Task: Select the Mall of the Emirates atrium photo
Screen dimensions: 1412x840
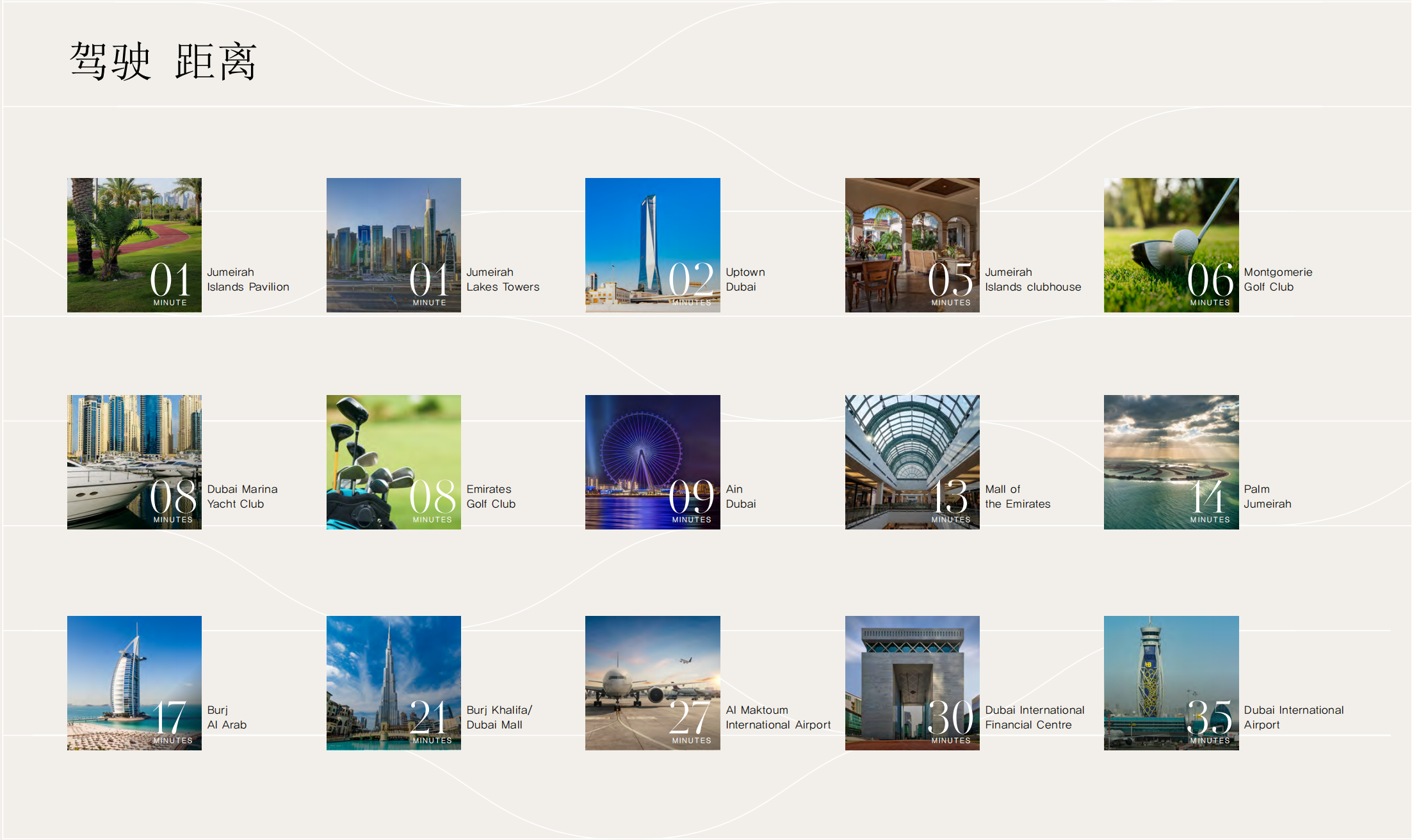Action: pyautogui.click(x=913, y=462)
